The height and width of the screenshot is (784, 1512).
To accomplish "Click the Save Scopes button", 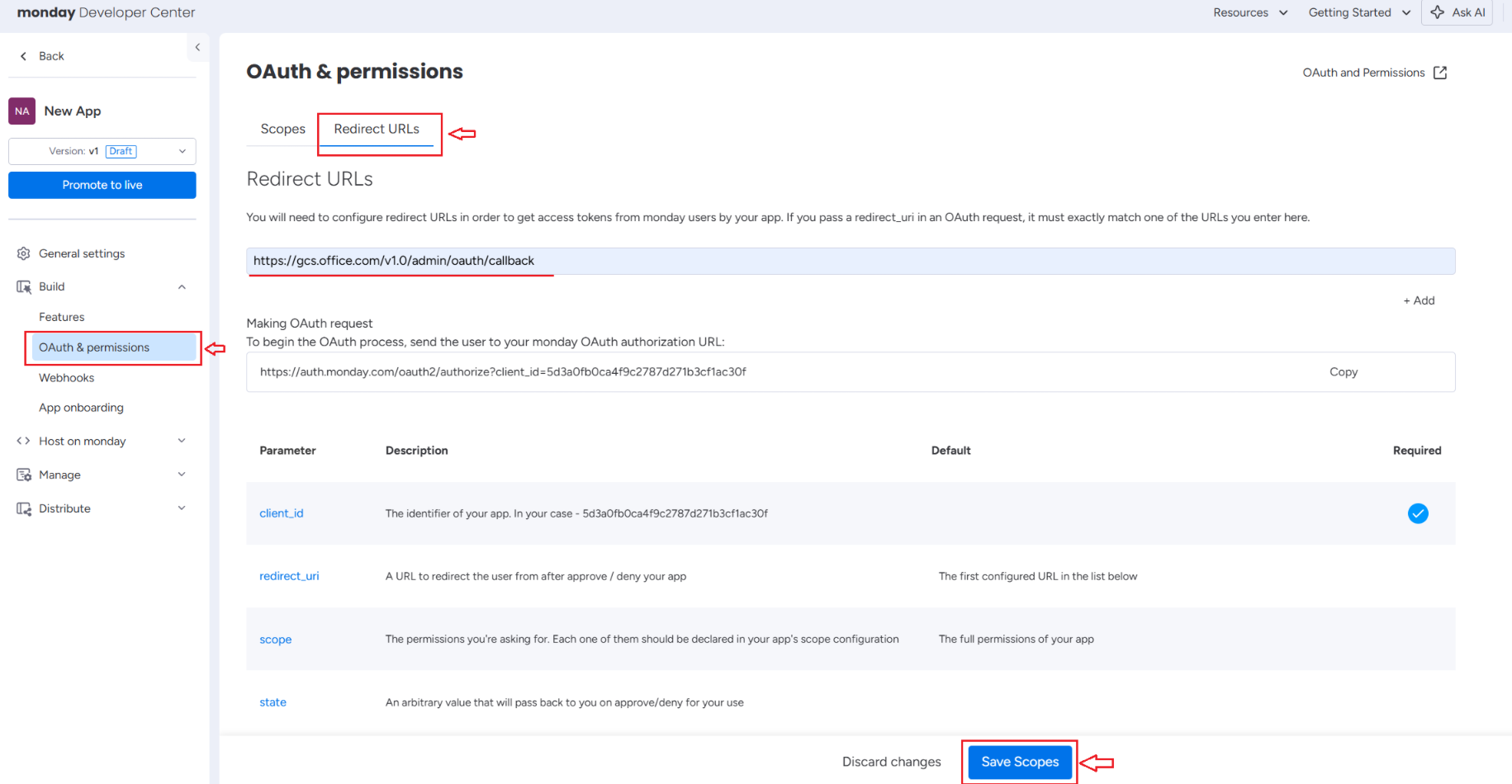I will (1020, 762).
